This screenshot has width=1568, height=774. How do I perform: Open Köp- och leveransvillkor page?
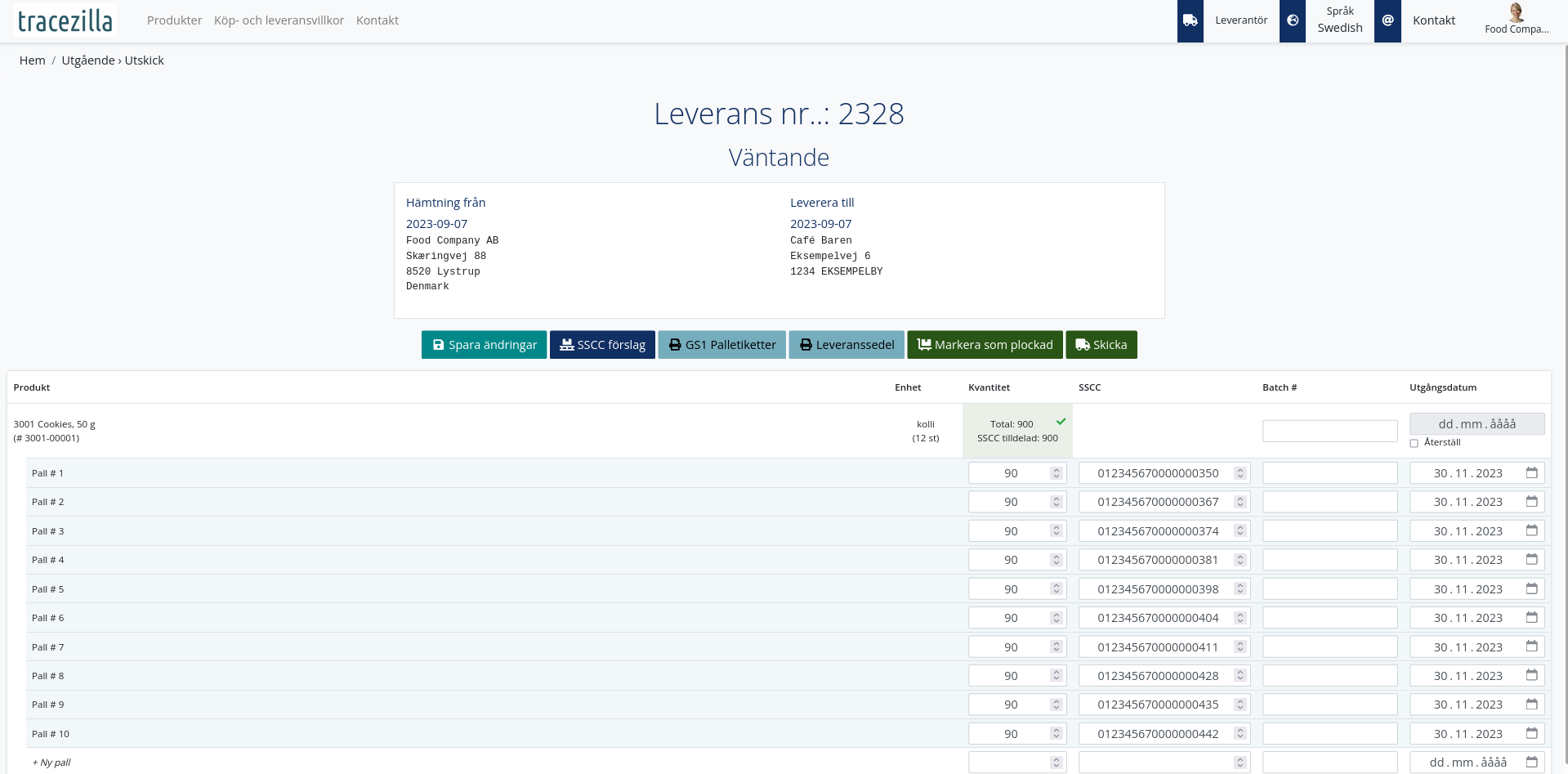click(x=279, y=20)
